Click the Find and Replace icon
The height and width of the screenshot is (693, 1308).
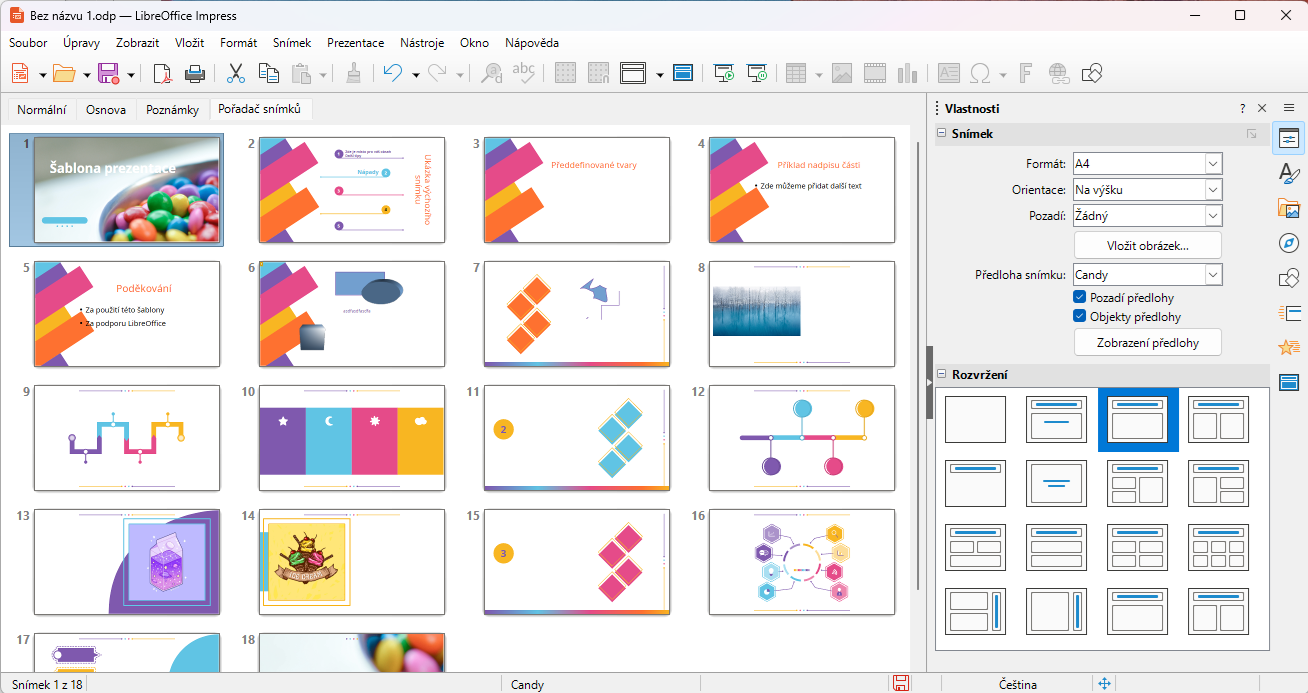click(491, 73)
